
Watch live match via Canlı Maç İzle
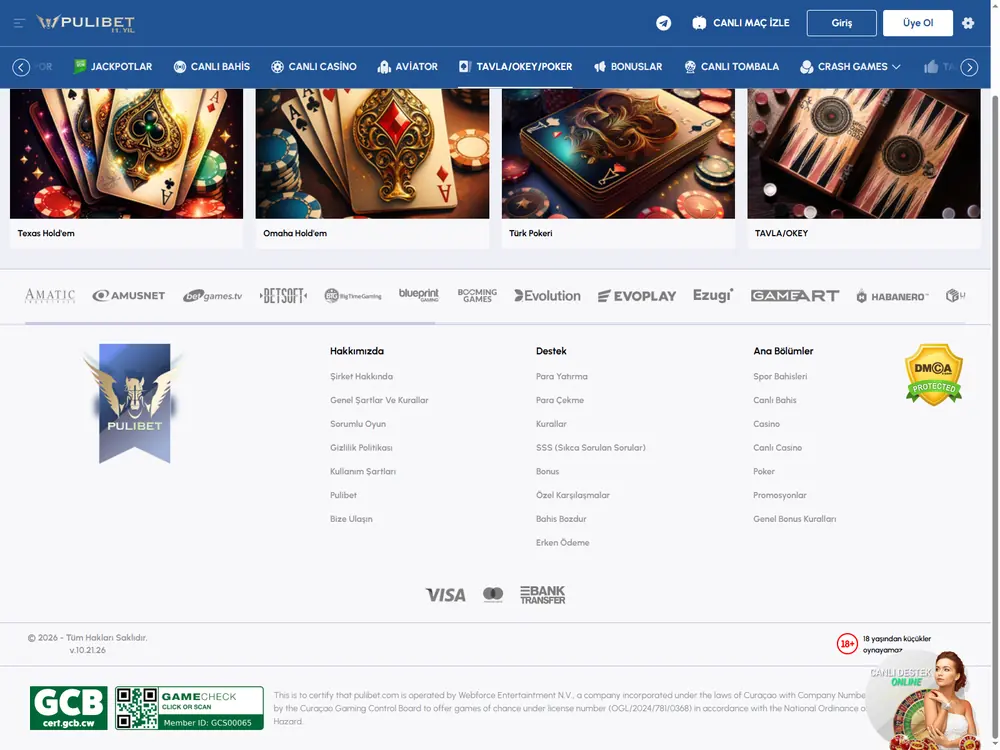pos(741,23)
